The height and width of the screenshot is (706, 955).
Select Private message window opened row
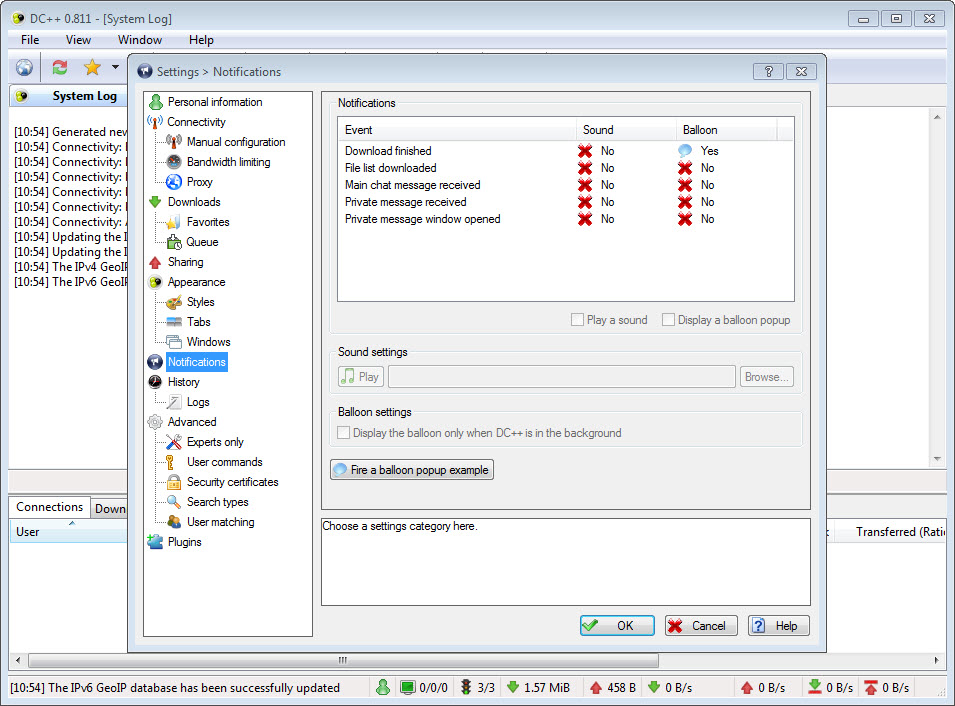pyautogui.click(x=566, y=219)
